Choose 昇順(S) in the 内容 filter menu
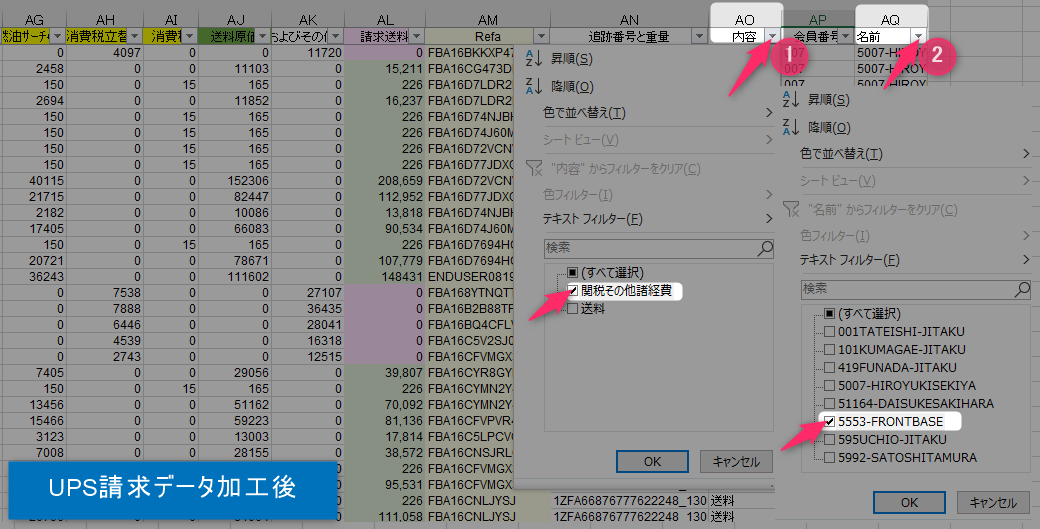Viewport: 1040px width, 529px height. [x=572, y=59]
